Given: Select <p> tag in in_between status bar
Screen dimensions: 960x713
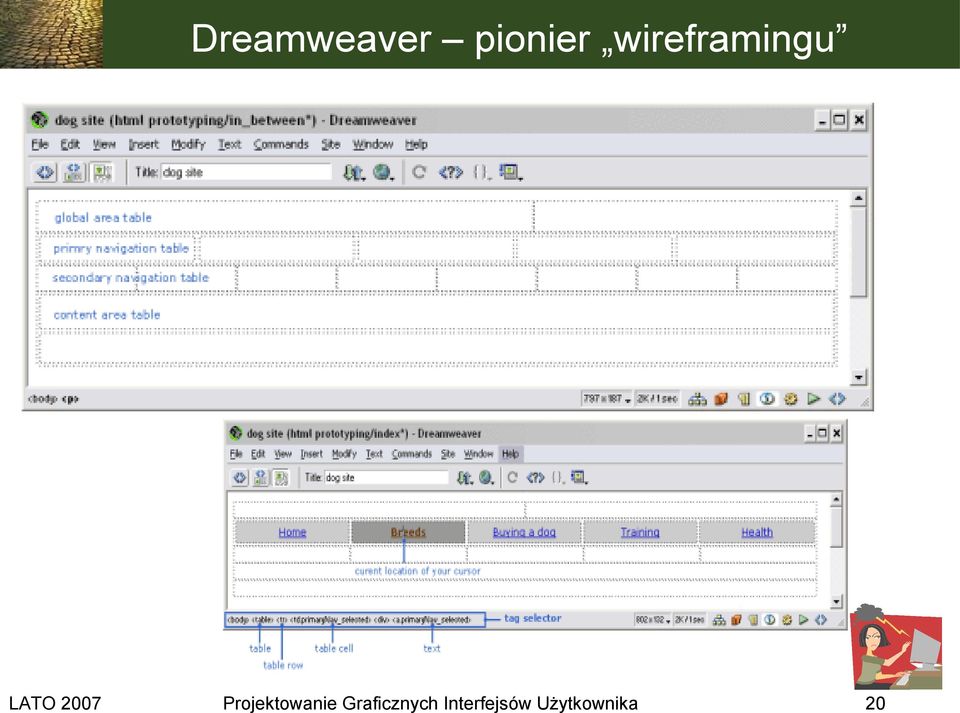Looking at the screenshot, I should point(70,399).
